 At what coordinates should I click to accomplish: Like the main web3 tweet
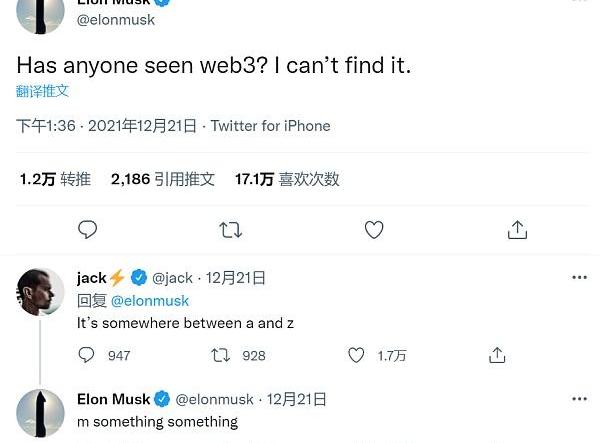point(374,230)
